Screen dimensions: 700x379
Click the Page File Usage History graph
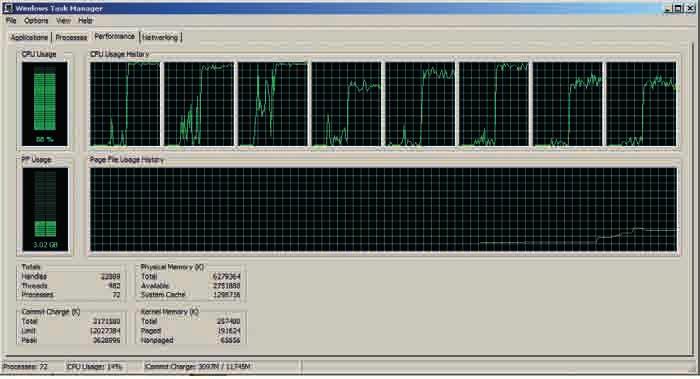pyautogui.click(x=383, y=210)
